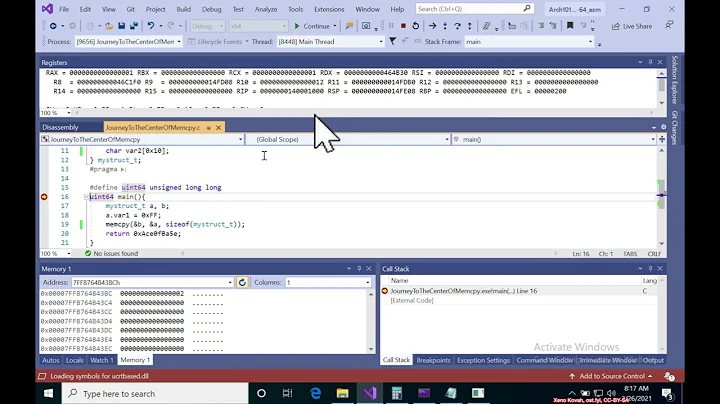
Task: Switch to the Watch 1 tab
Action: 101,360
